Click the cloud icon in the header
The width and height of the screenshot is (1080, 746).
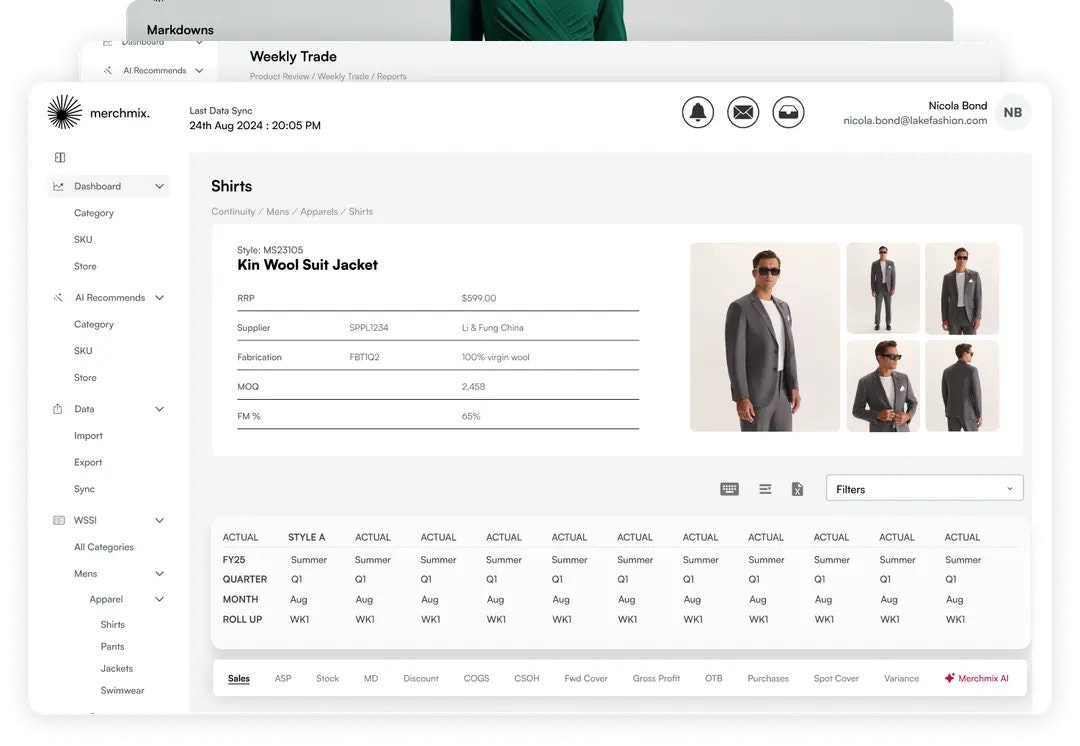[788, 112]
